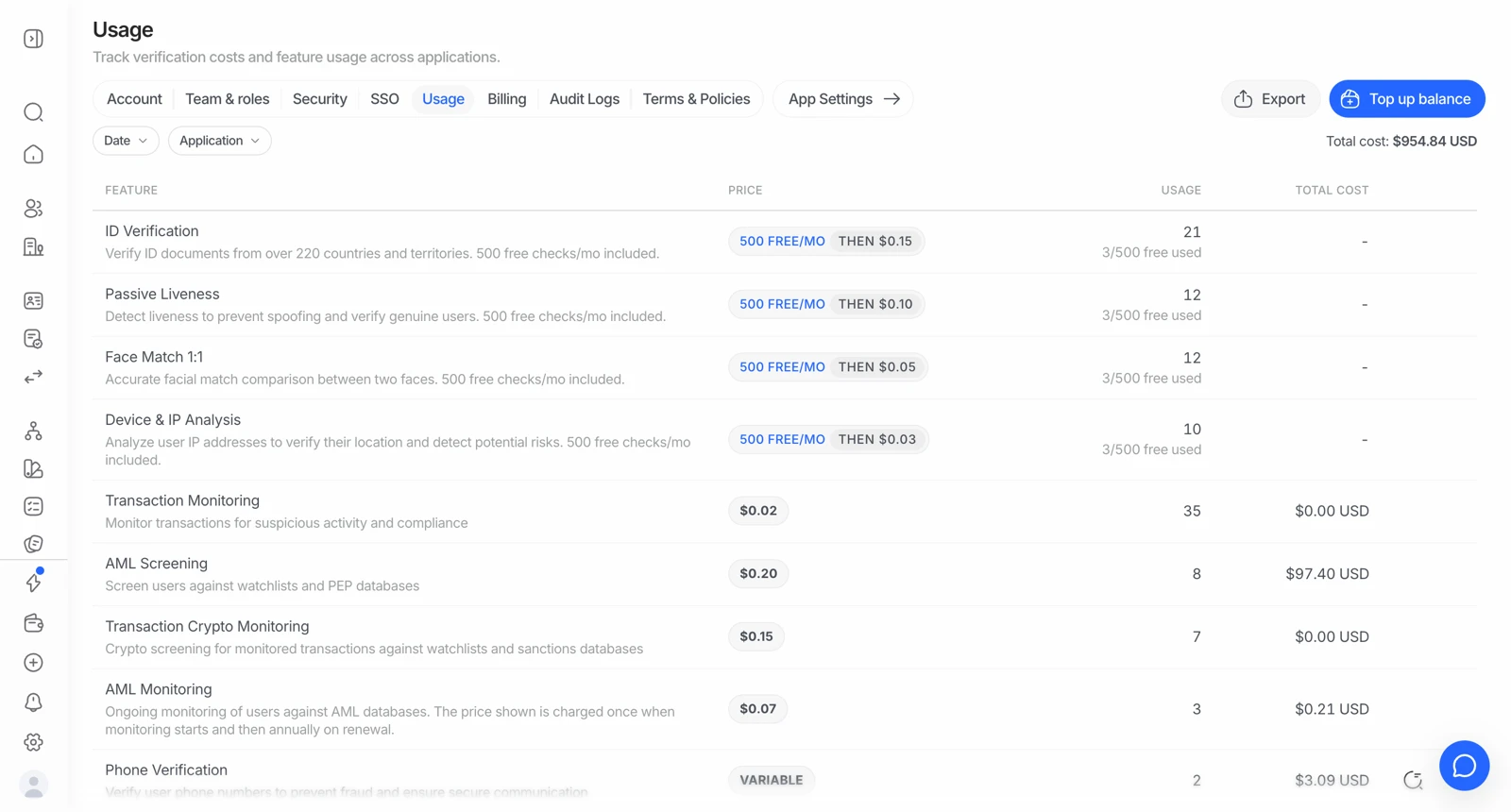Image resolution: width=1511 pixels, height=812 pixels.
Task: Expand the sidebar panel icon
Action: click(33, 39)
